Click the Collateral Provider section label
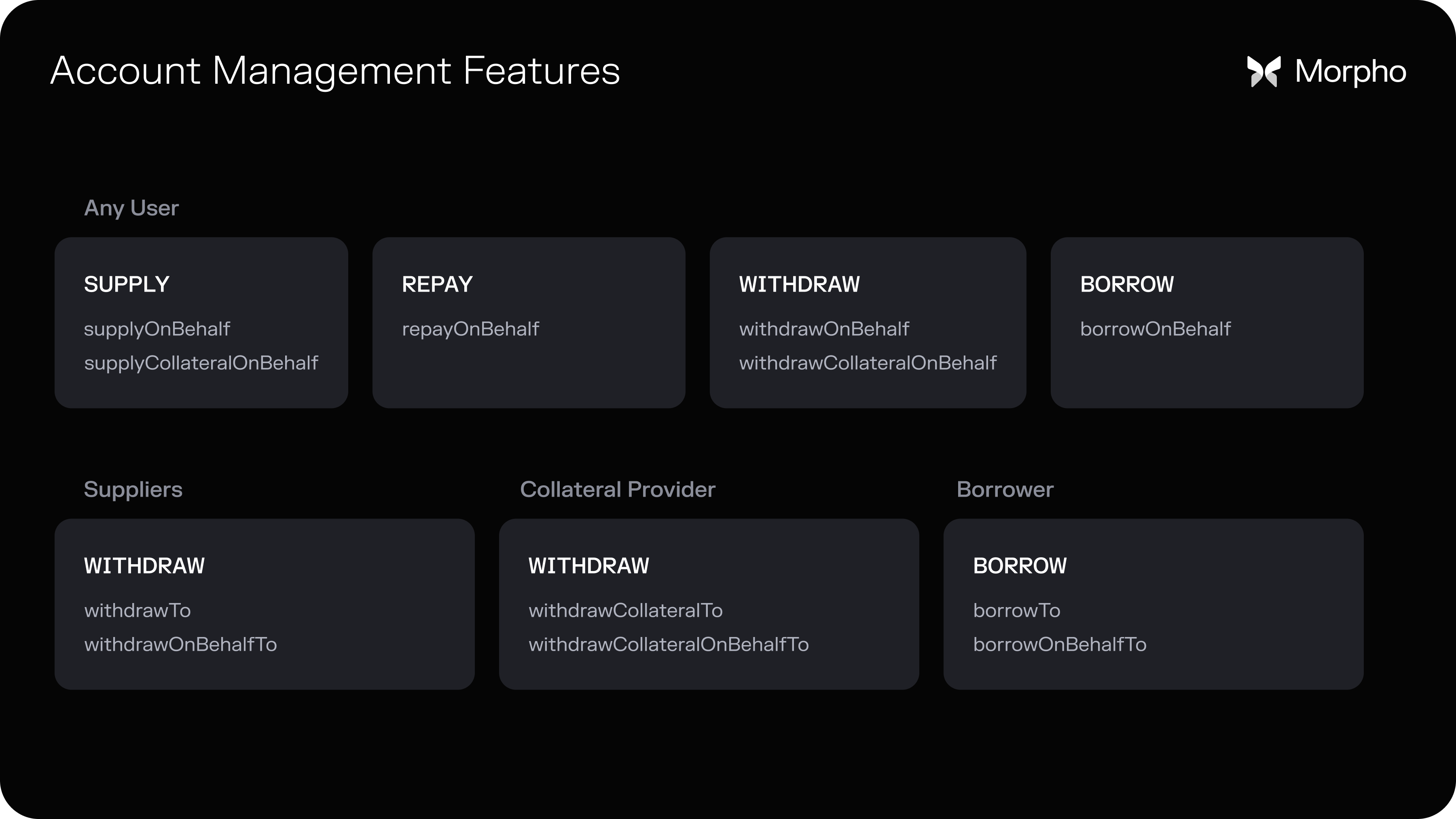The height and width of the screenshot is (819, 1456). point(617,489)
